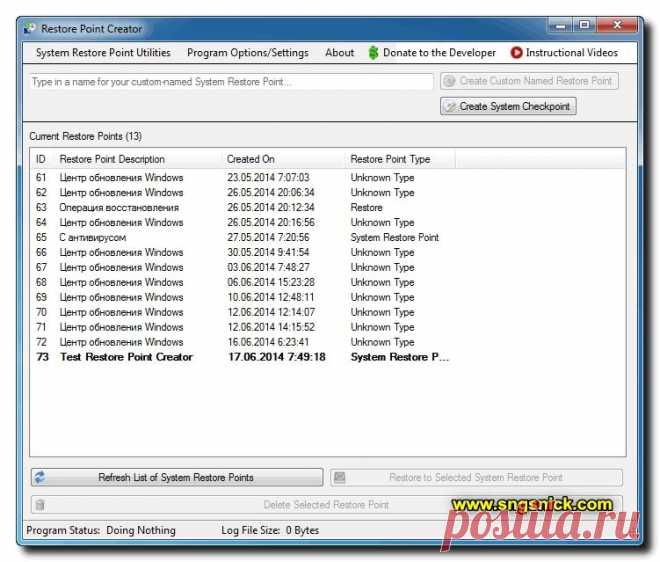The image size is (660, 562).
Task: Click Delete Selected Restore Point button
Action: coord(326,504)
